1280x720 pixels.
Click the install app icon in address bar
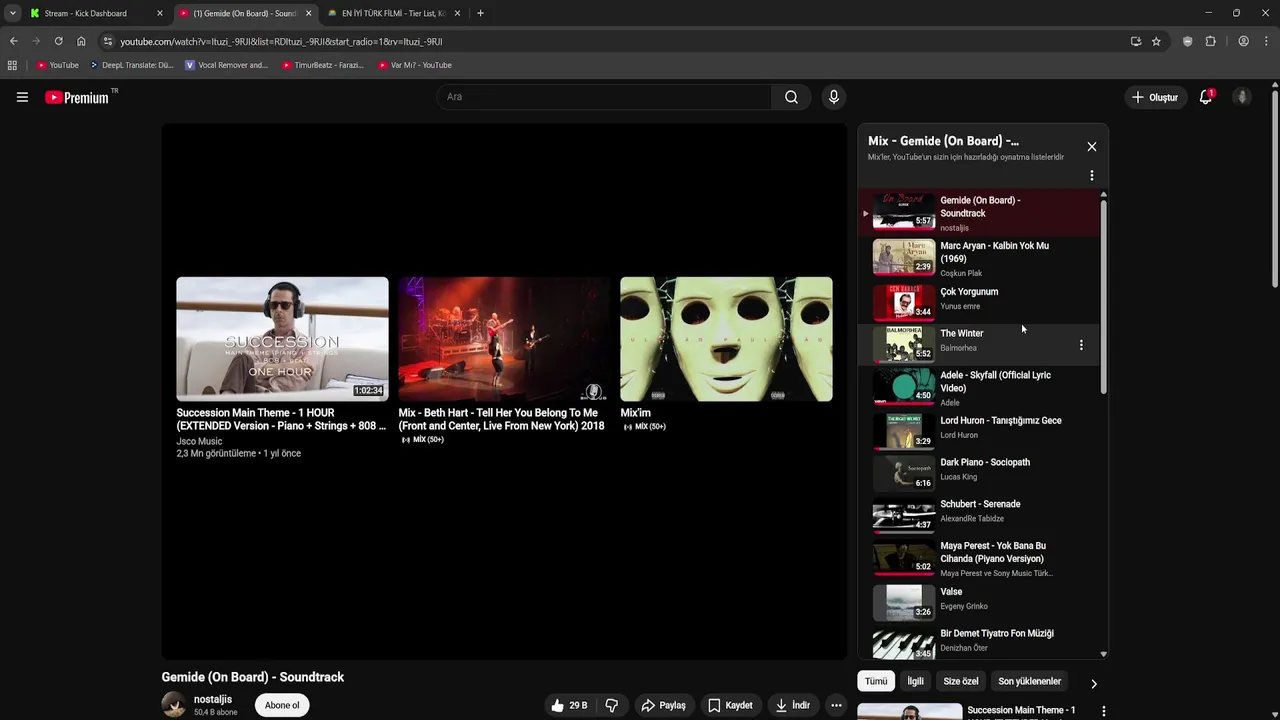tap(1136, 41)
